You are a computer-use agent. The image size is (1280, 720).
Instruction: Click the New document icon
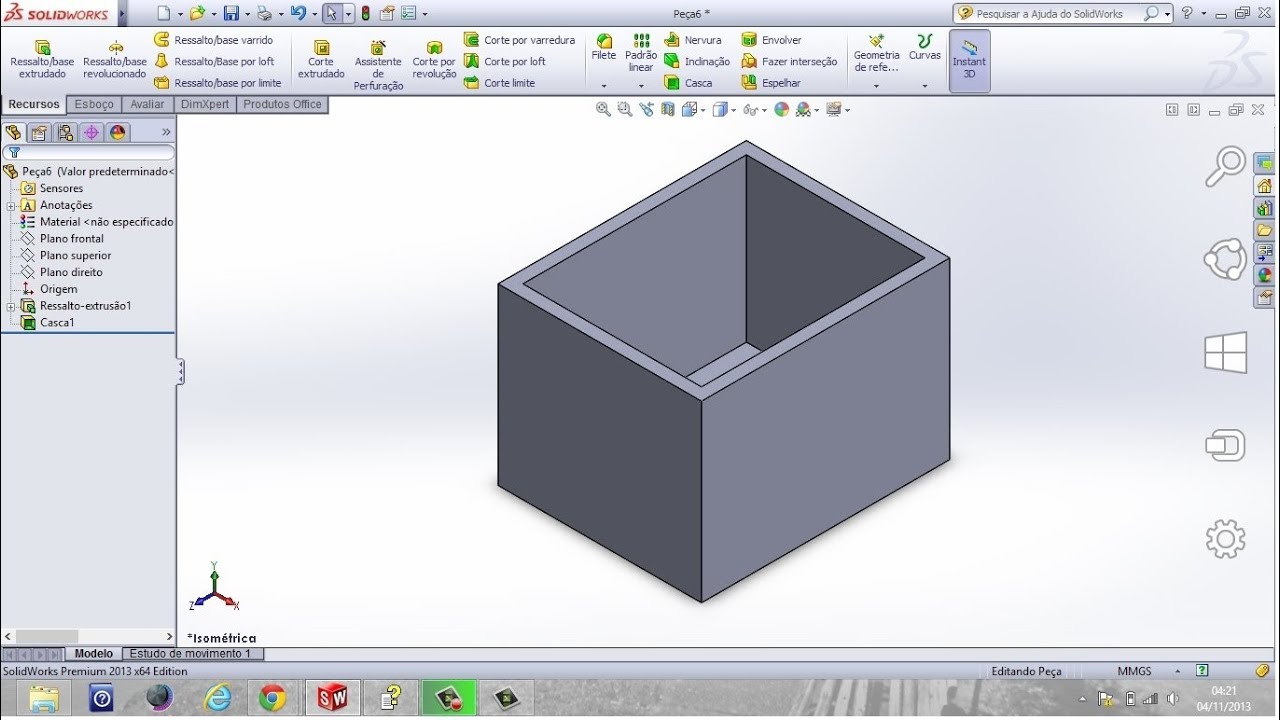click(164, 13)
